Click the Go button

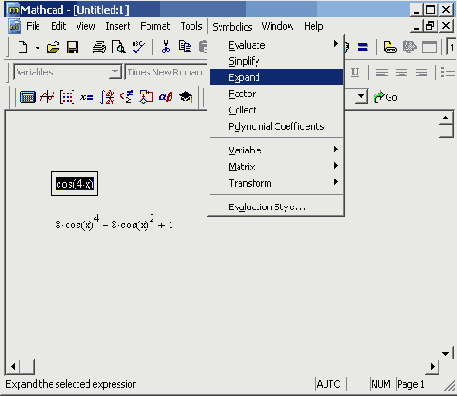386,97
